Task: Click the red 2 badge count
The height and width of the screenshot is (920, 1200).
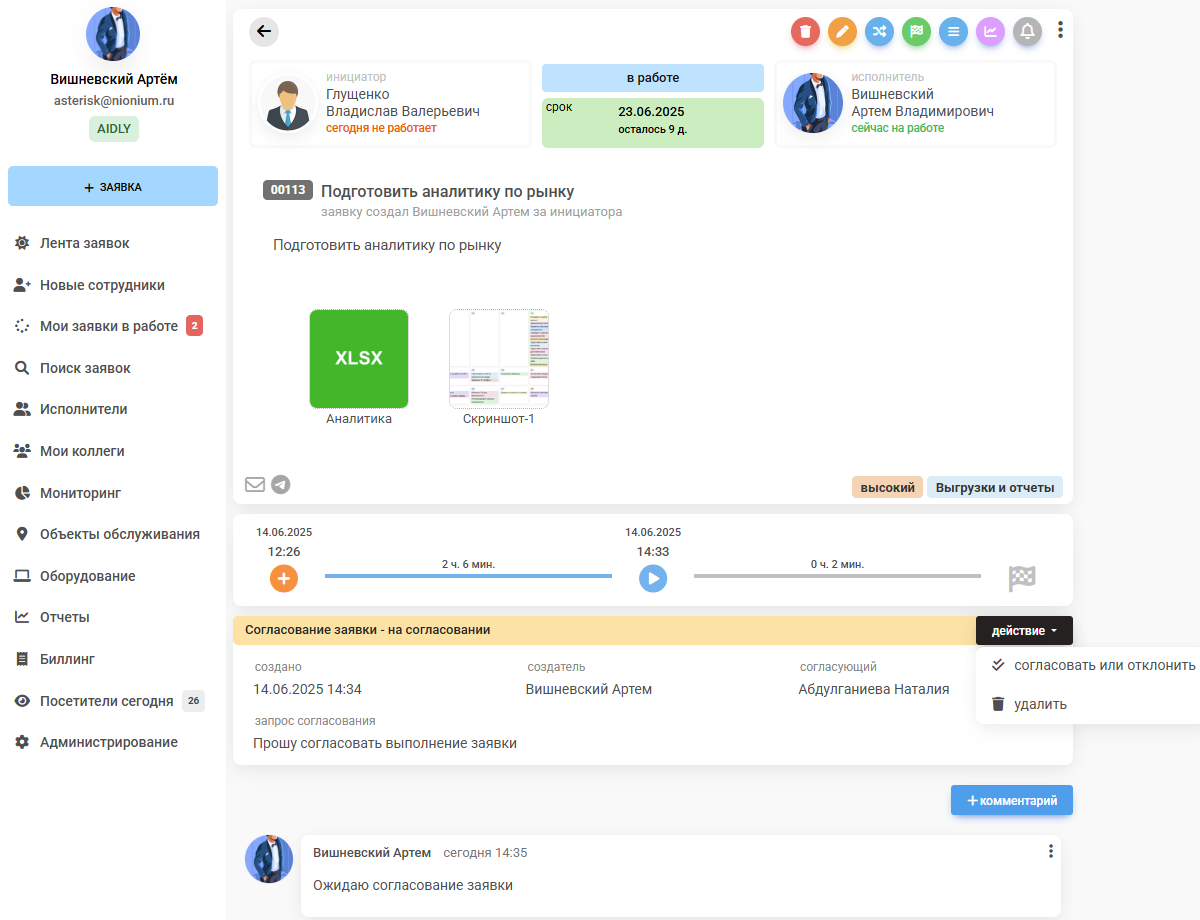Action: (195, 326)
